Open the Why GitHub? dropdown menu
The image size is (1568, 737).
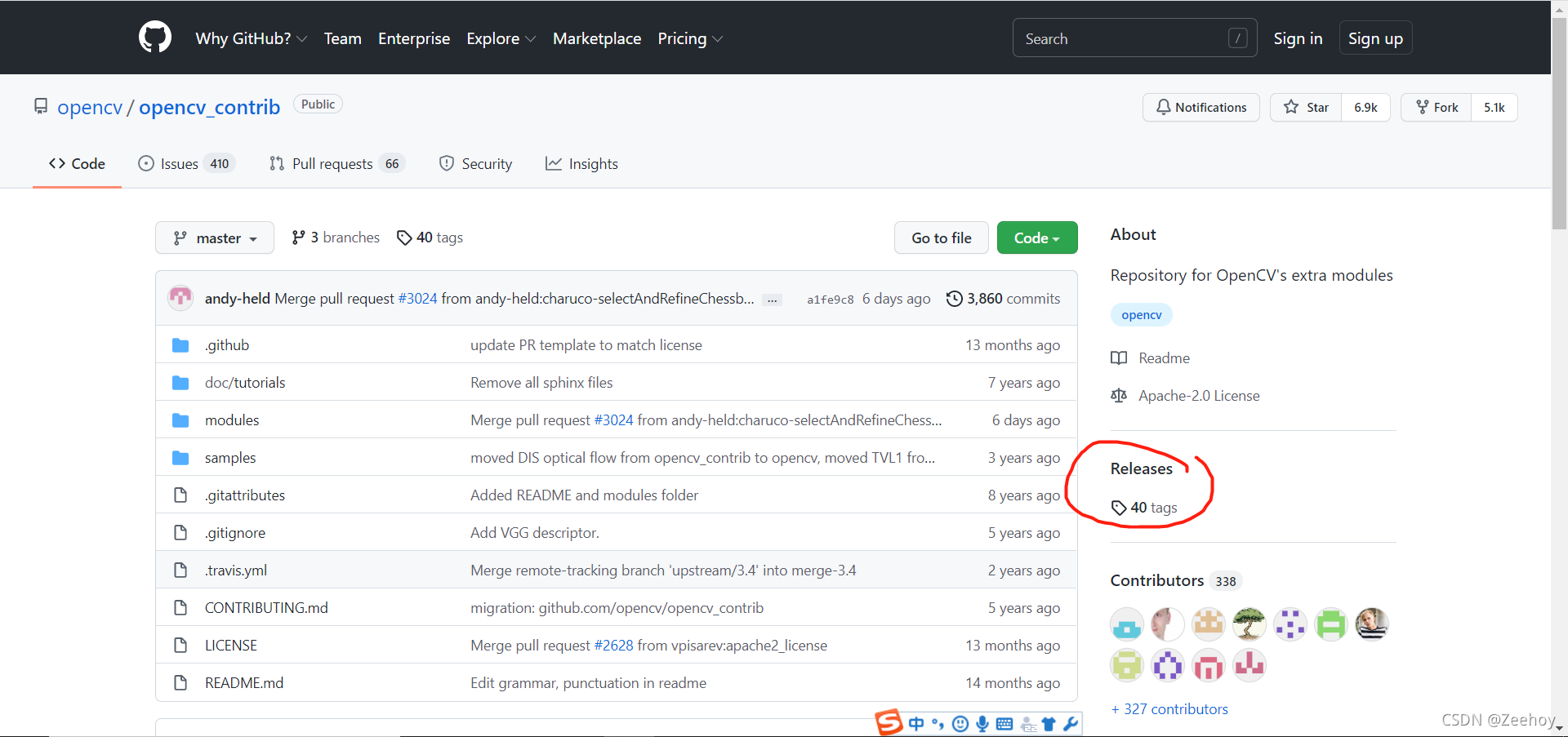(x=251, y=38)
